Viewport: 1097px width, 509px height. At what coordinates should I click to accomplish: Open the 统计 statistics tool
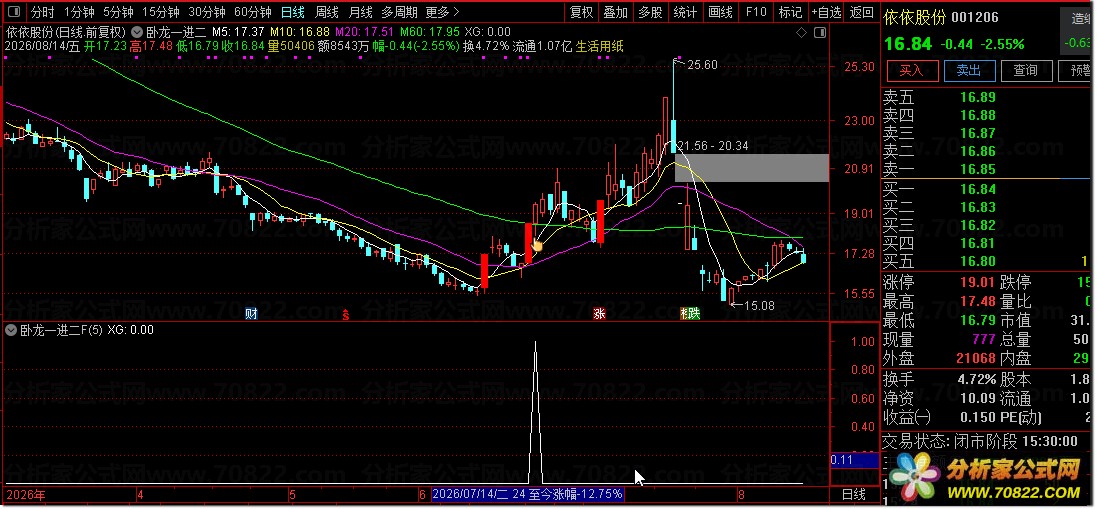tap(685, 12)
